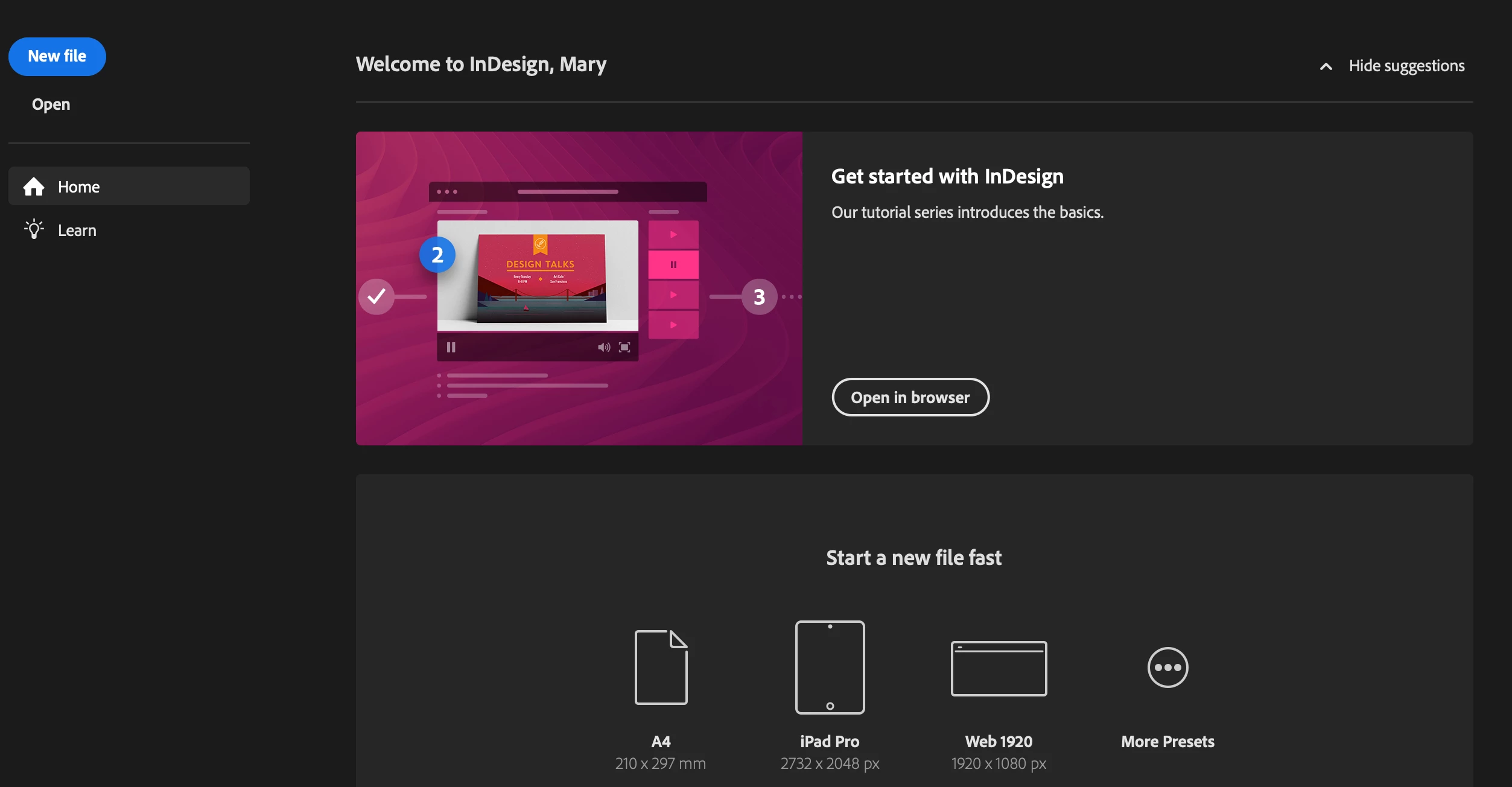Click the Open in browser button
The height and width of the screenshot is (787, 1512).
click(x=910, y=397)
